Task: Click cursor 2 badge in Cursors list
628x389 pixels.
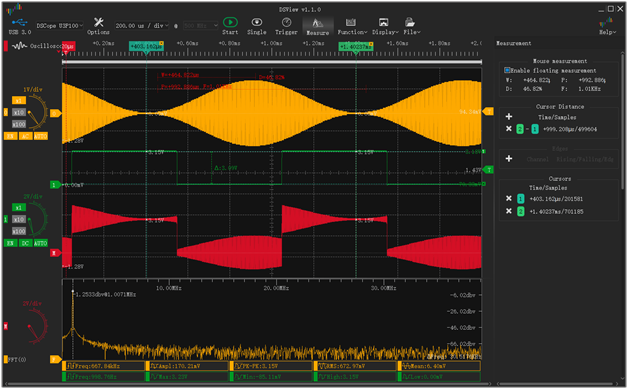Action: click(x=521, y=211)
